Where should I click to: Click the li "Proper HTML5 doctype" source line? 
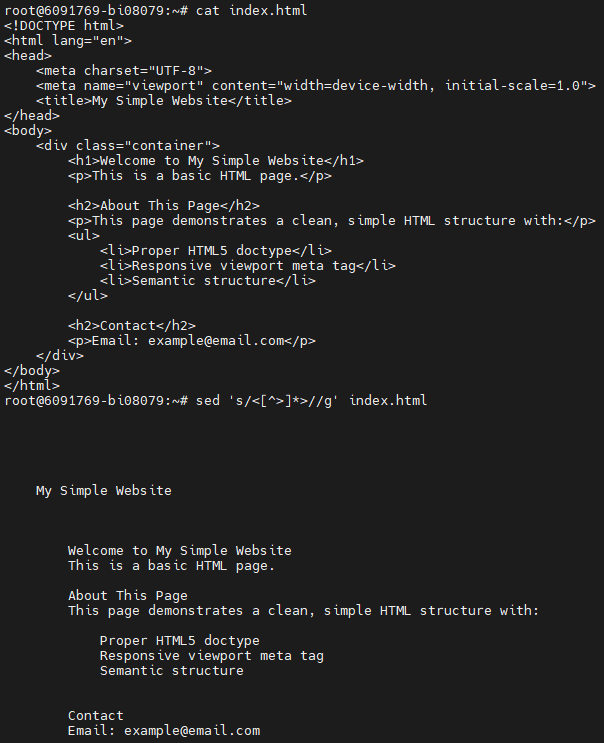[216, 251]
